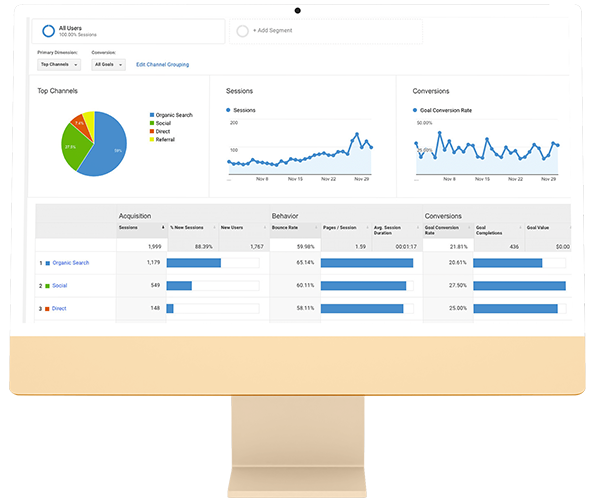Open the Top Channels primary dimension dropdown
This screenshot has width=600, height=500.
(x=59, y=64)
